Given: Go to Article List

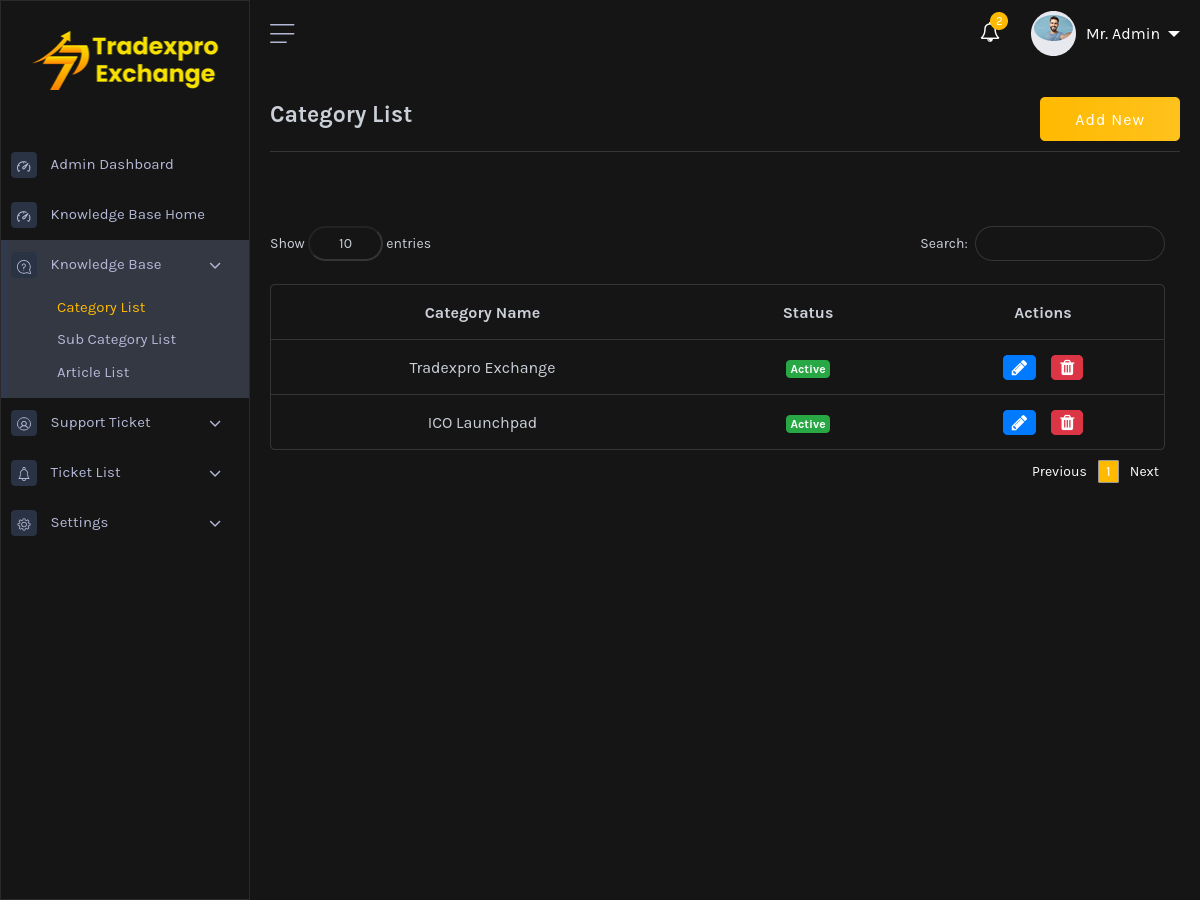Looking at the screenshot, I should (93, 373).
